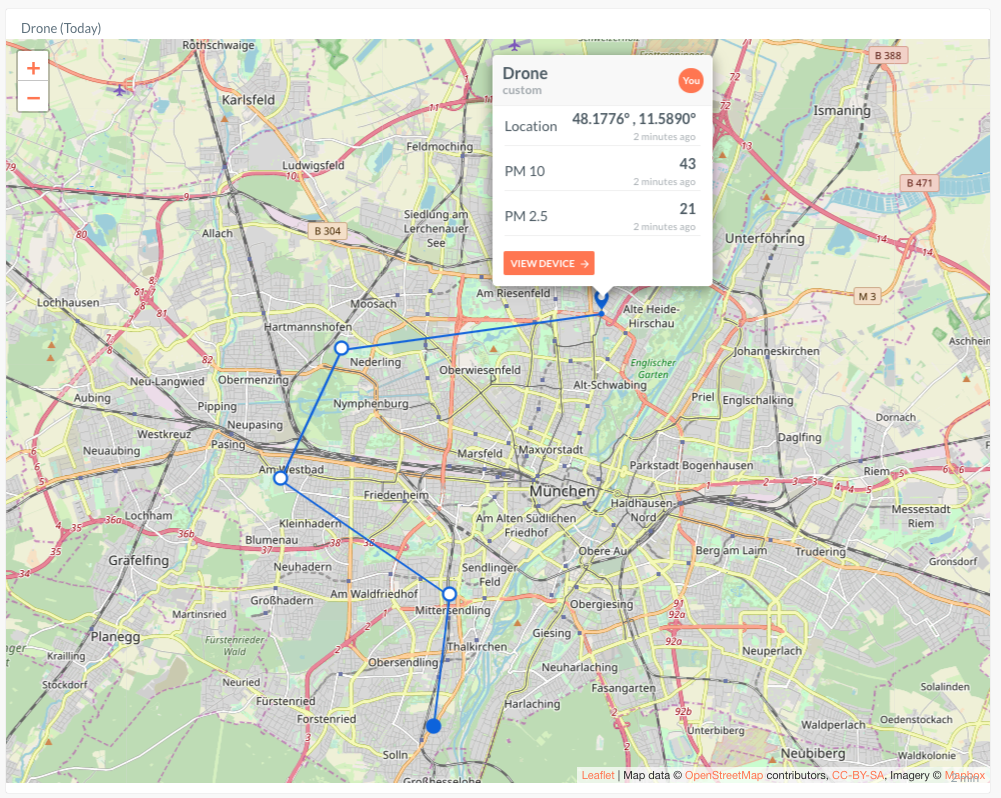The height and width of the screenshot is (798, 1001).
Task: Open the Leaflet attribution link
Action: 600,774
